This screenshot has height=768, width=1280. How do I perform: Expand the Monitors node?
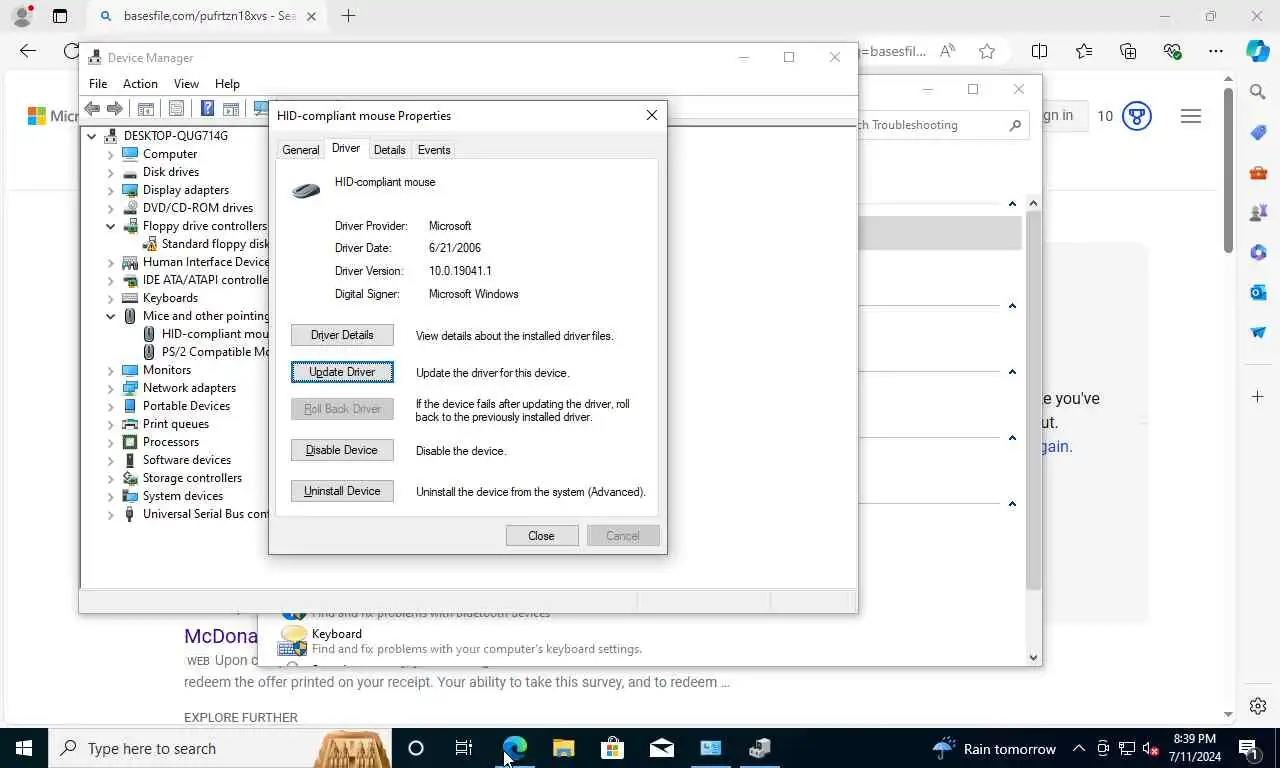tap(111, 370)
